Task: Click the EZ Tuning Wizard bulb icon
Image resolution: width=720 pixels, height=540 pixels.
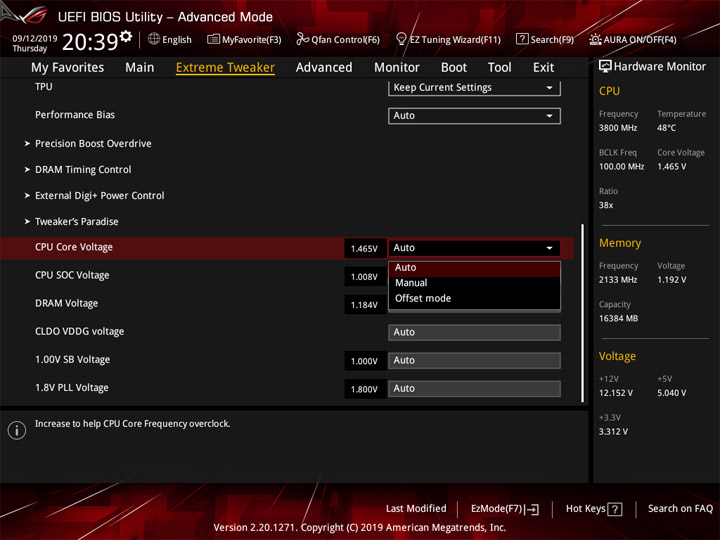Action: point(401,39)
